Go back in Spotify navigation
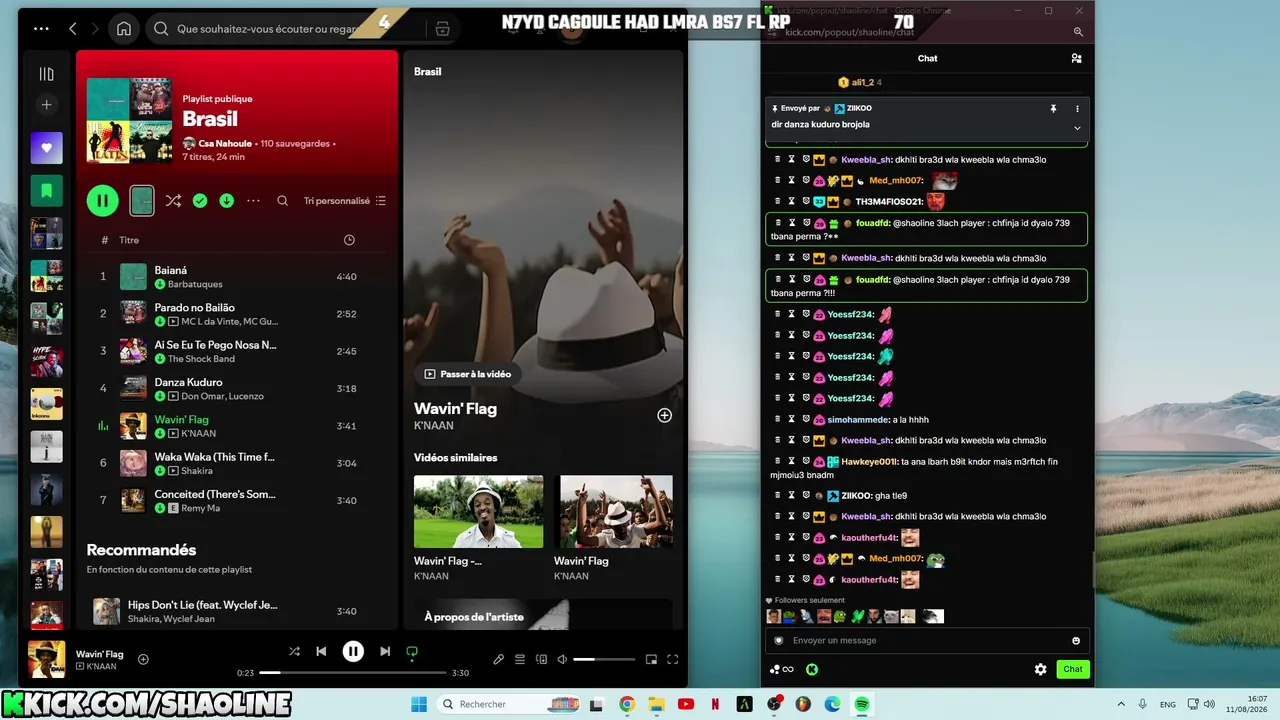1280x720 pixels. (73, 29)
